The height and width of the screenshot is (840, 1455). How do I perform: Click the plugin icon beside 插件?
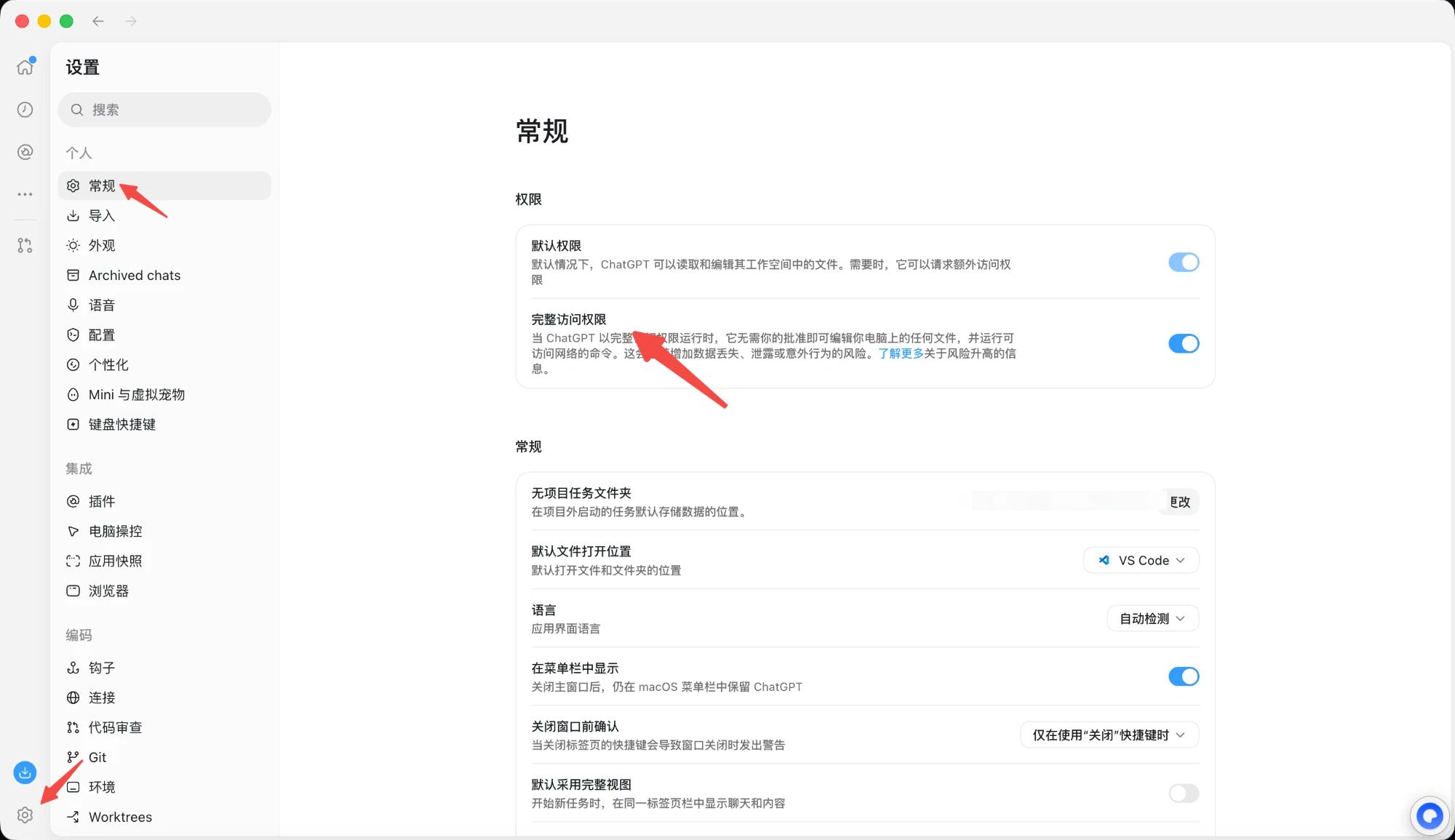pos(73,502)
